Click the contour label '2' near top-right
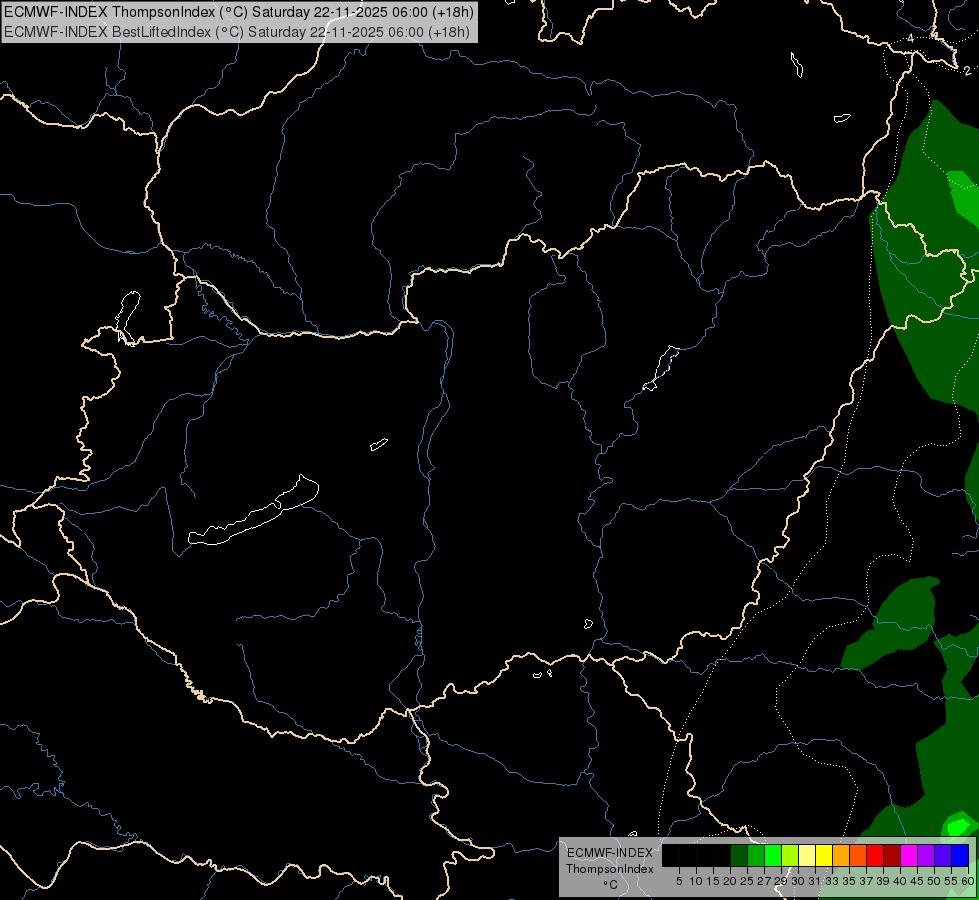979x900 pixels. tap(967, 71)
